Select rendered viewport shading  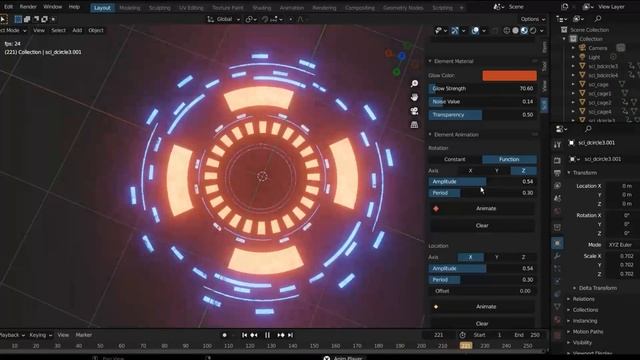pyautogui.click(x=533, y=30)
